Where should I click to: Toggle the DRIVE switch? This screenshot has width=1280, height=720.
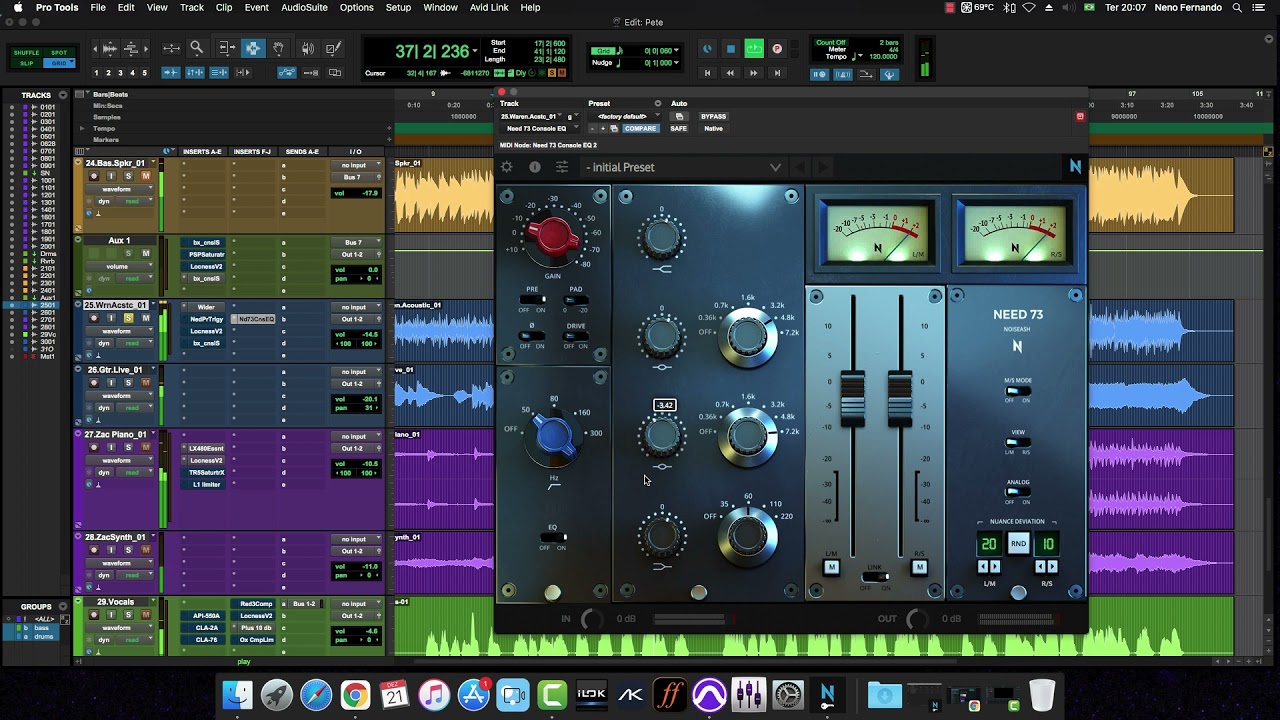pyautogui.click(x=576, y=336)
